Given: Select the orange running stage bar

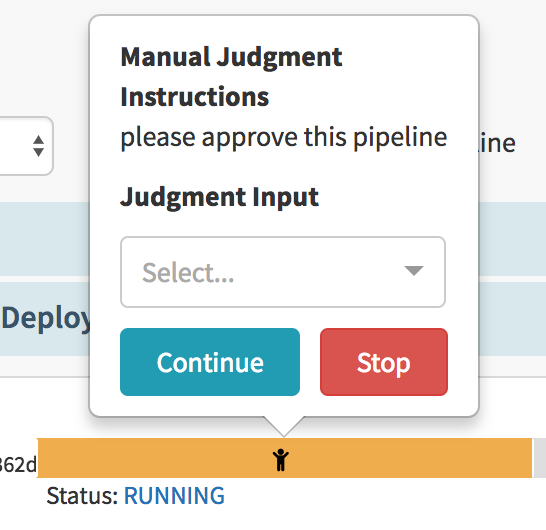Looking at the screenshot, I should [x=284, y=458].
